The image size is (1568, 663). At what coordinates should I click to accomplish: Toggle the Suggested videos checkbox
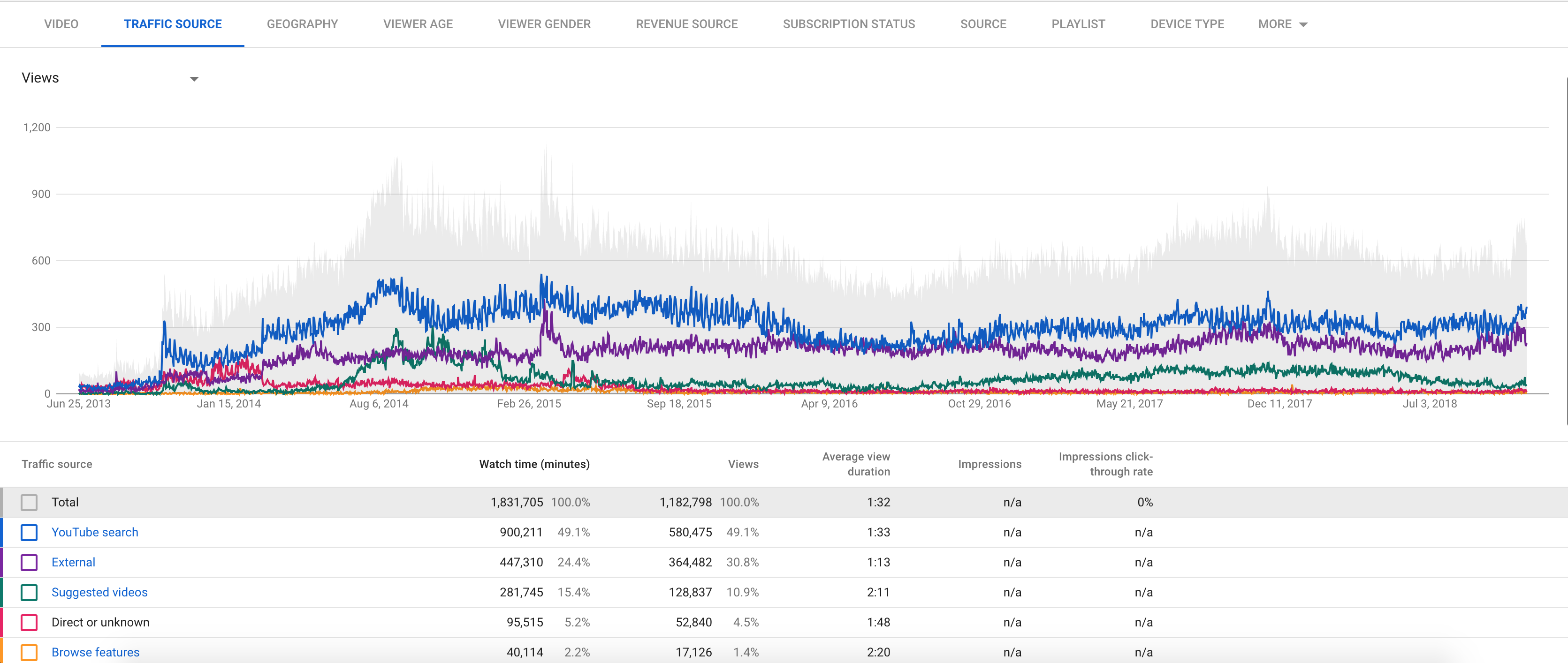pyautogui.click(x=29, y=593)
